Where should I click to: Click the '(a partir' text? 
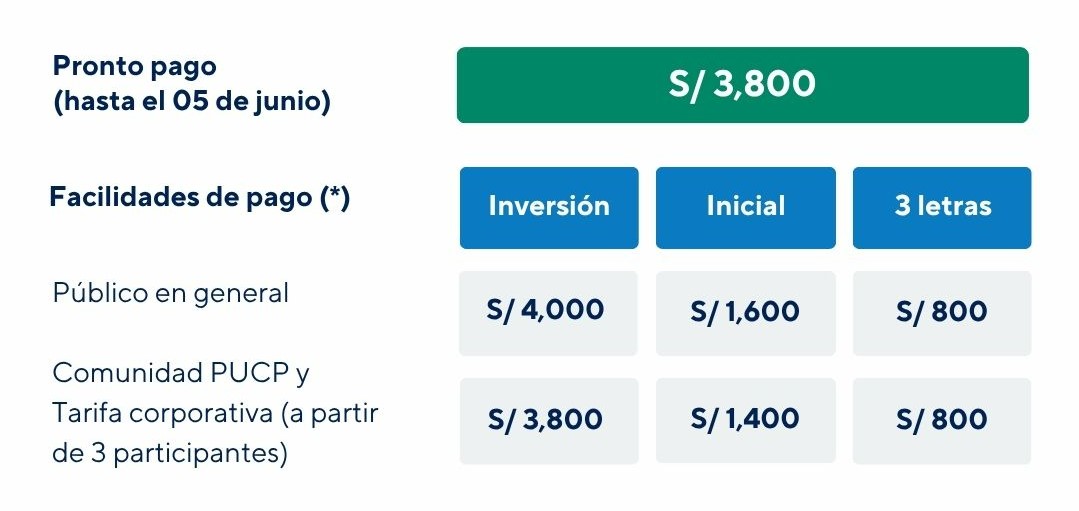click(x=329, y=413)
